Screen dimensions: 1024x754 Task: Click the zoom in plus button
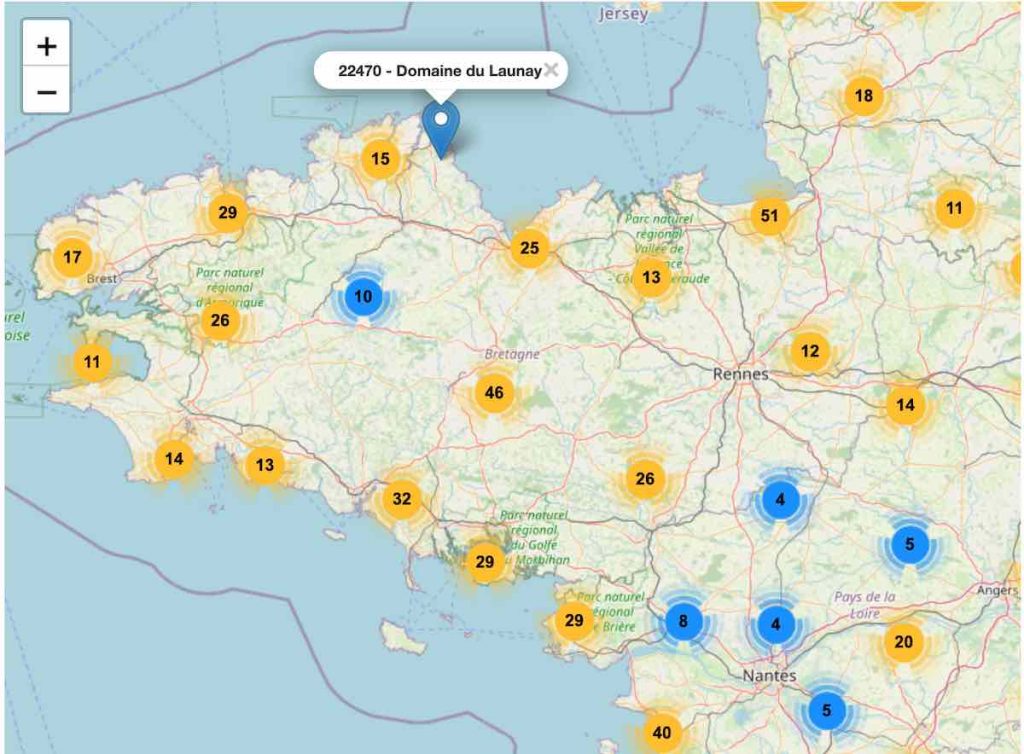click(47, 46)
